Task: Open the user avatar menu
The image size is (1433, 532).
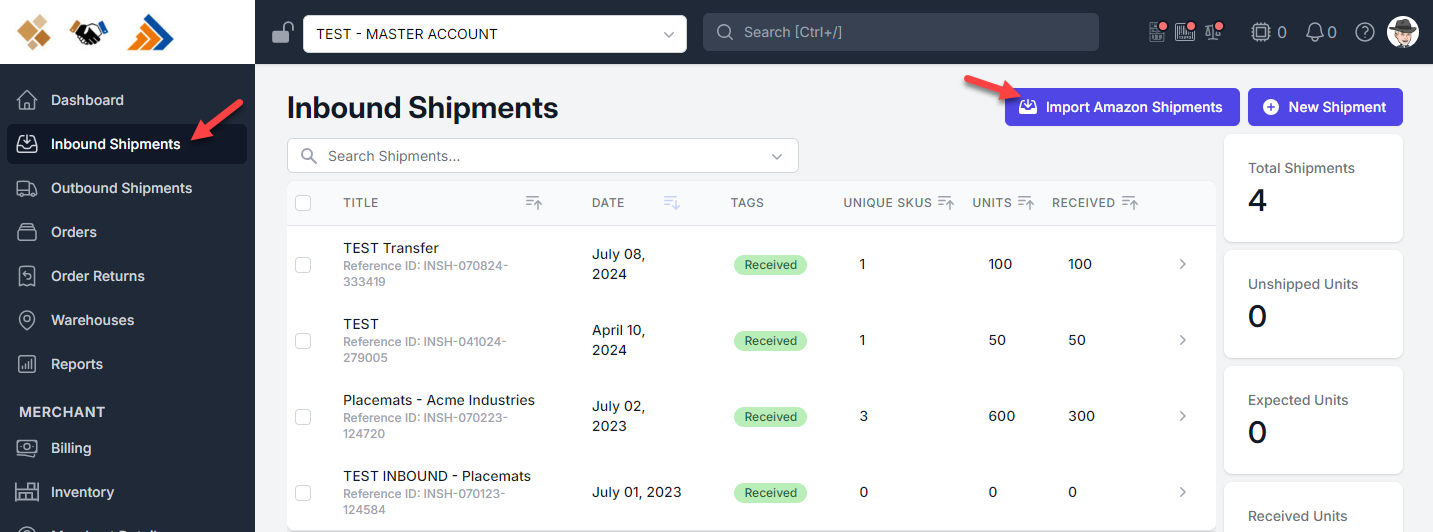Action: tap(1403, 32)
